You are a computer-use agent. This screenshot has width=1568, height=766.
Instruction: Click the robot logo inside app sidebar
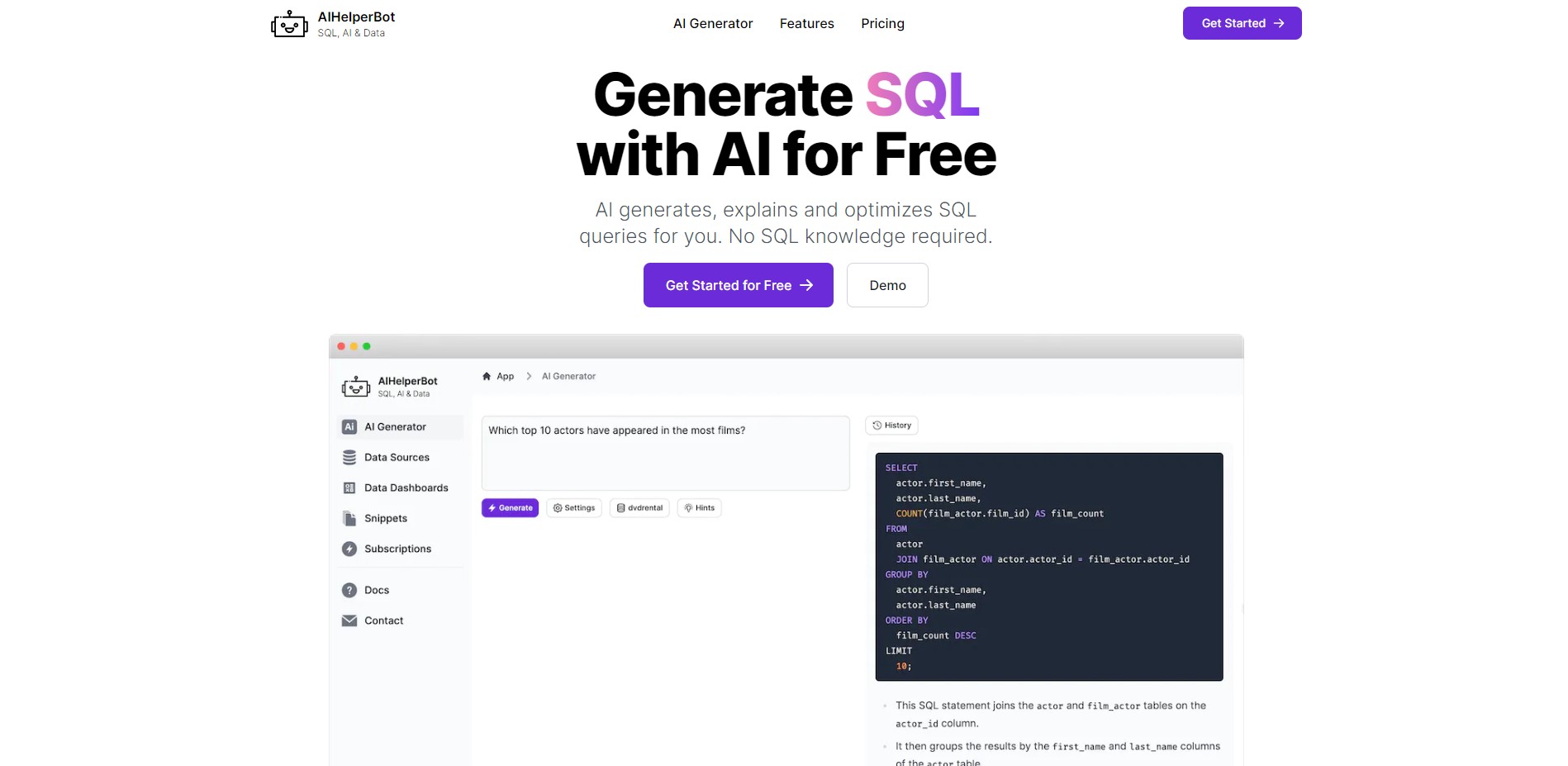tap(356, 387)
